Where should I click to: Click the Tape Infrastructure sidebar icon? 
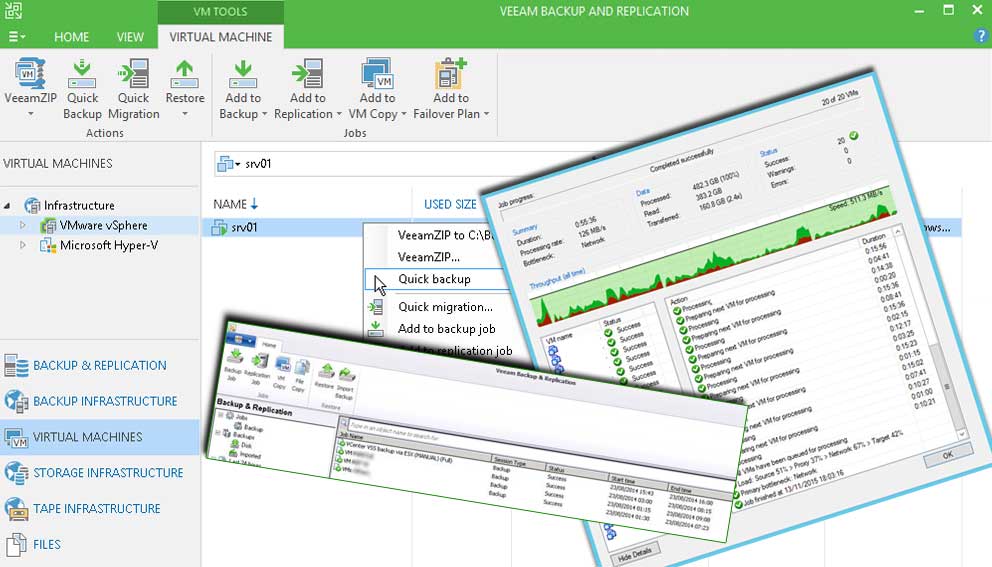click(16, 509)
